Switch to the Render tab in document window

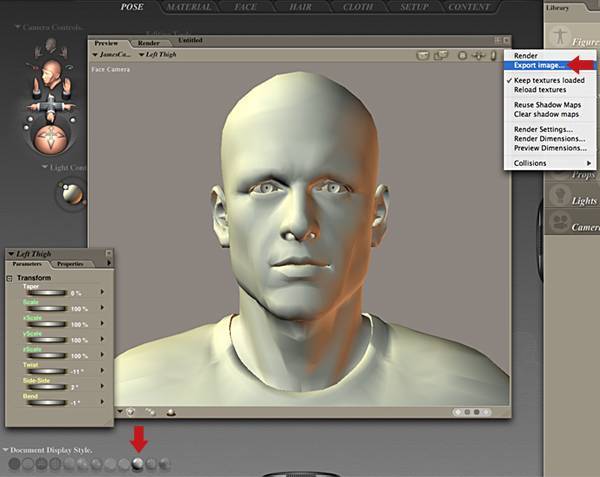point(148,43)
